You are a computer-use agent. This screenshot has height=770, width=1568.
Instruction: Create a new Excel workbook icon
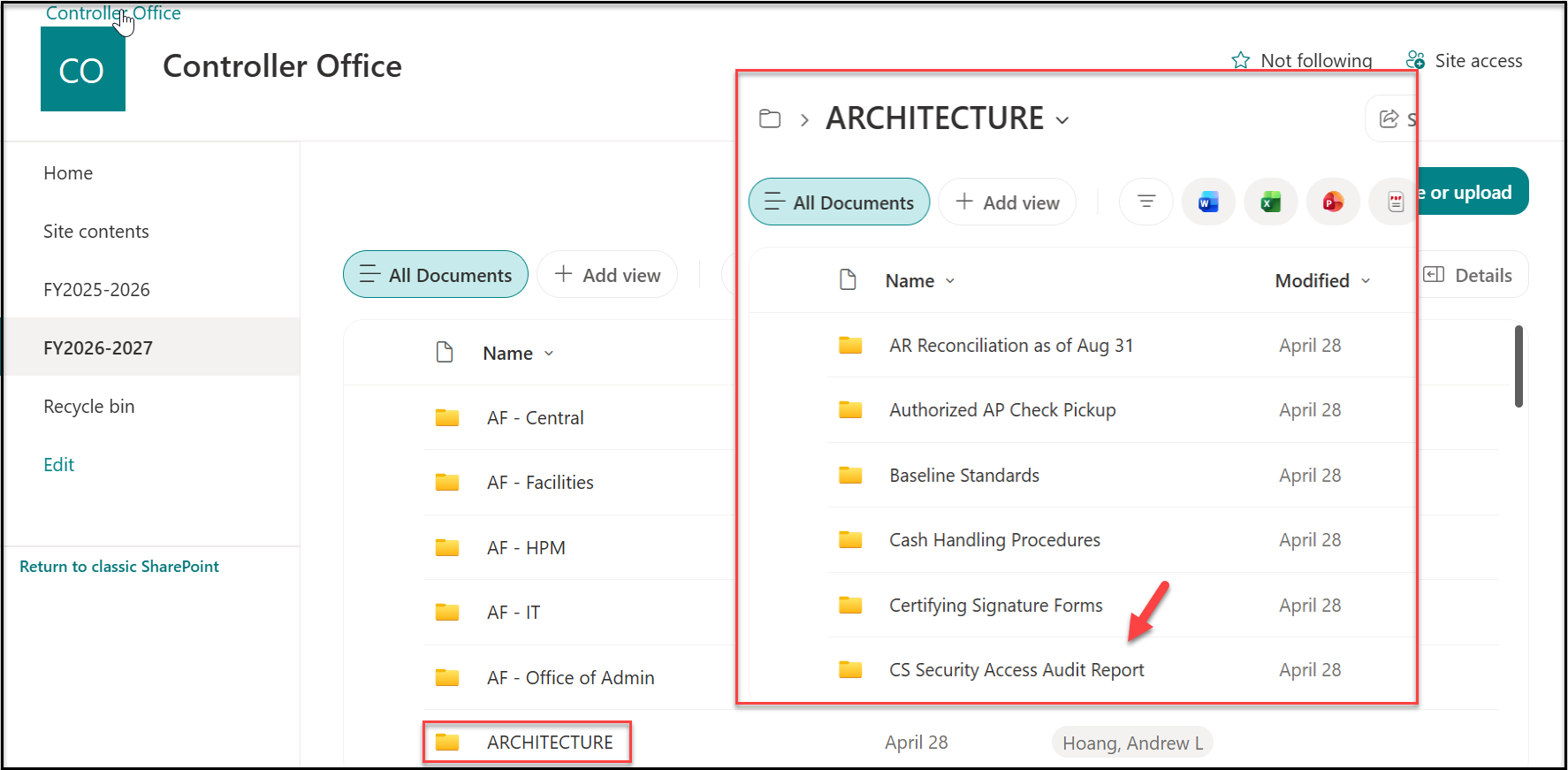click(x=1271, y=202)
